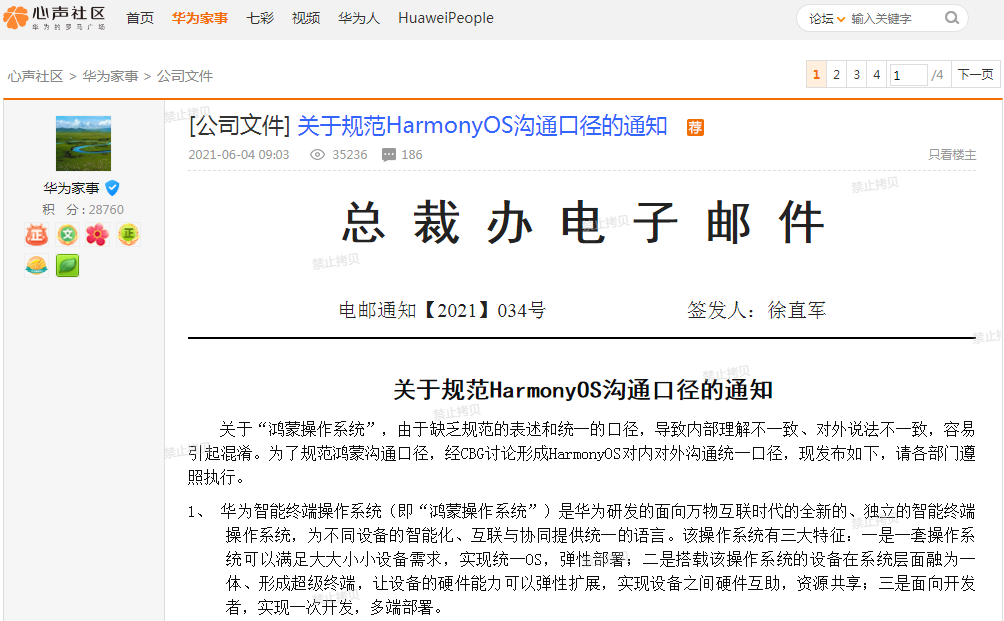Open the 华为家事 navigation tab
Viewport: 1004px width, 621px height.
(200, 18)
